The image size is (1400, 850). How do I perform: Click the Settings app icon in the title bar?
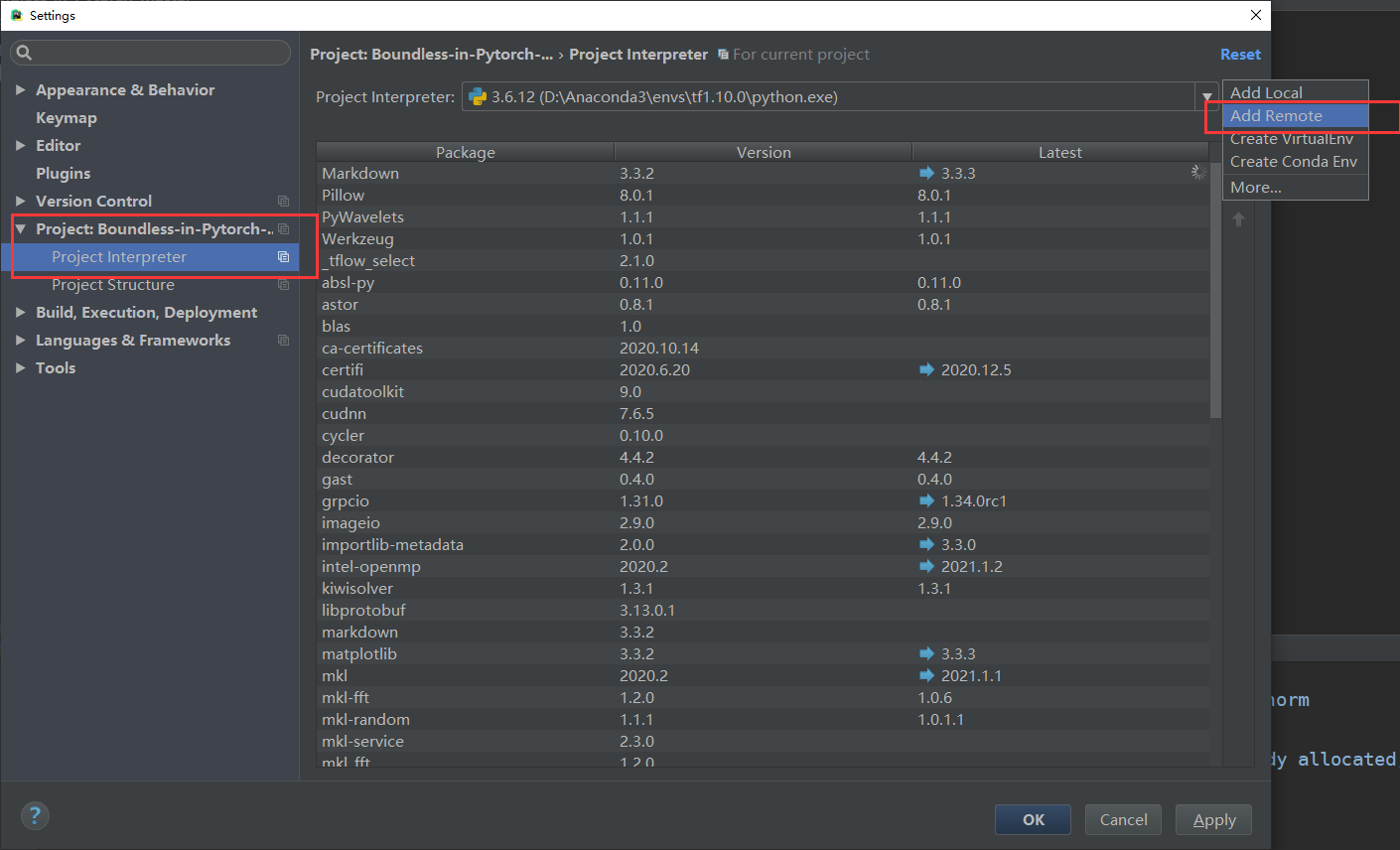15,14
